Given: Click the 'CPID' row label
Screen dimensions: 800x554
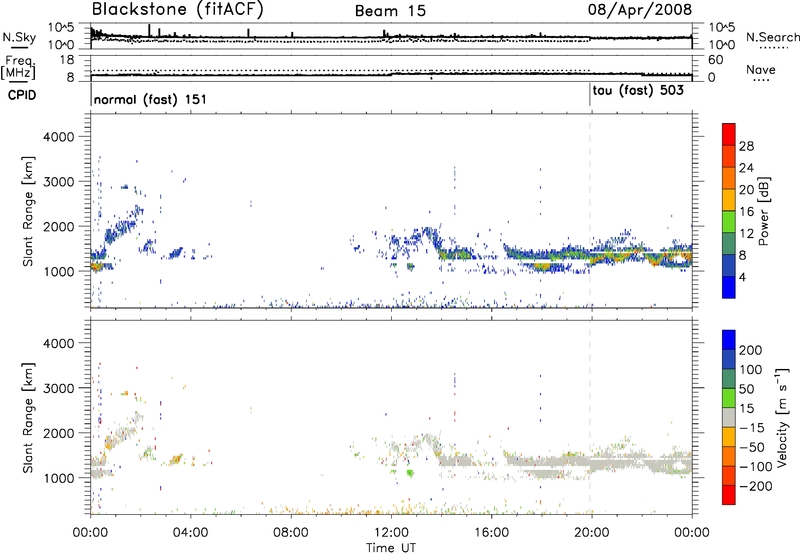Looking at the screenshot, I should 22,95.
